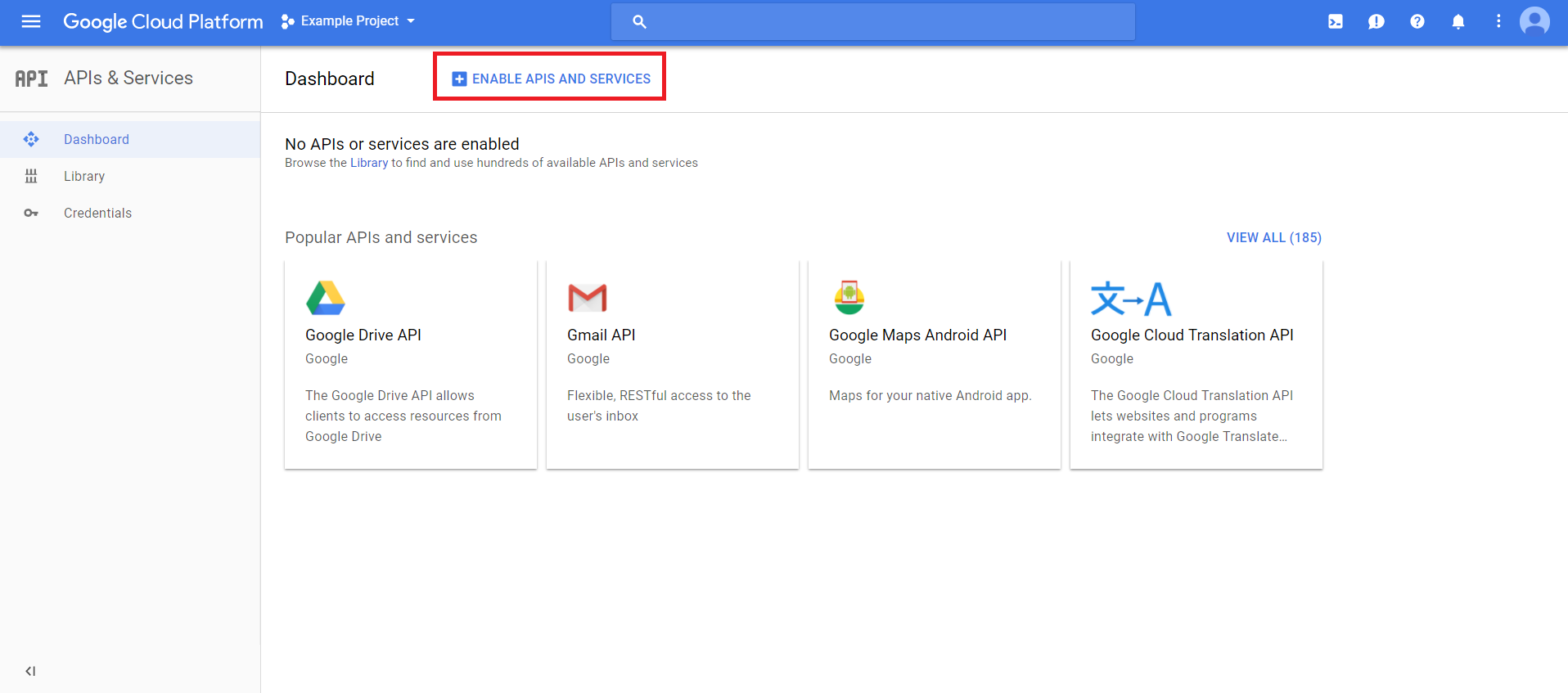The height and width of the screenshot is (693, 1568).
Task: Click Enable APIs and Services button
Action: [x=551, y=79]
